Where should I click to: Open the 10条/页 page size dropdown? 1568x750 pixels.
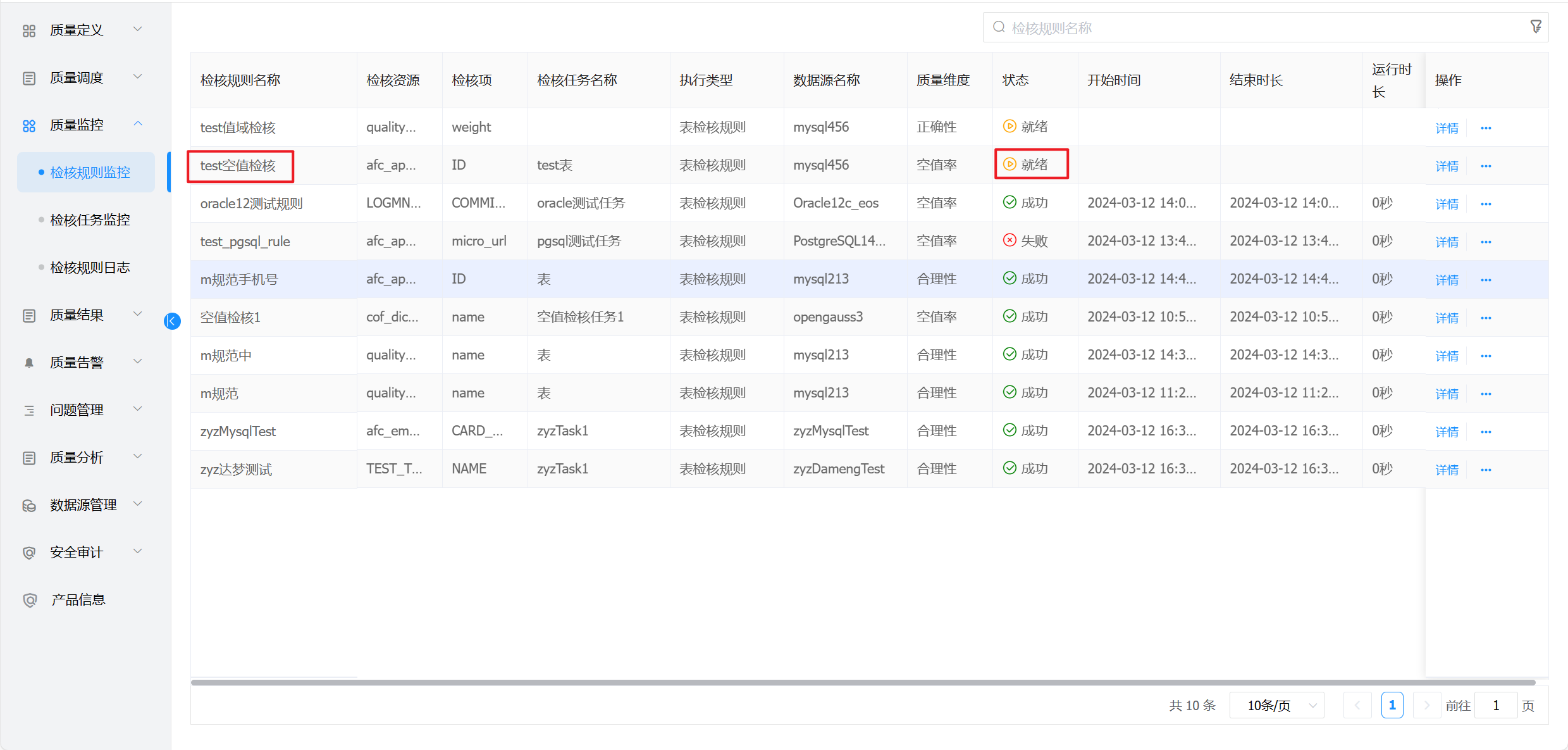coord(1276,705)
